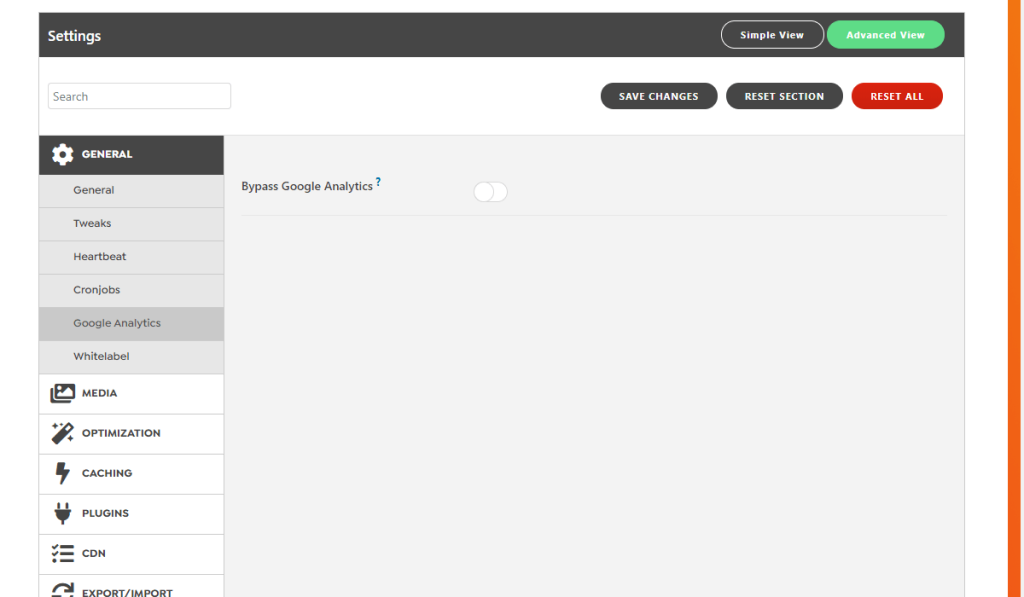The height and width of the screenshot is (597, 1024).
Task: Click the Optimization magic wand icon
Action: pos(63,433)
